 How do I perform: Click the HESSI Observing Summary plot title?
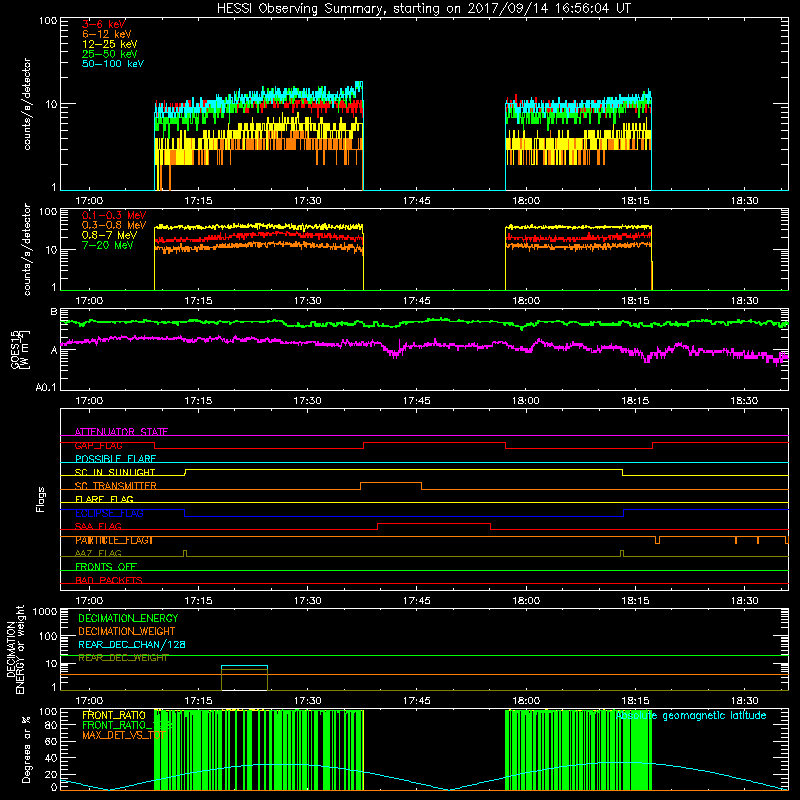click(424, 9)
